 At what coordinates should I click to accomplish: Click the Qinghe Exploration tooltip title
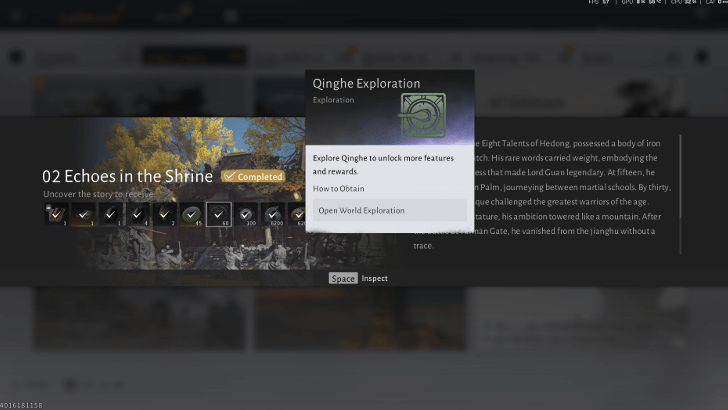tap(366, 84)
